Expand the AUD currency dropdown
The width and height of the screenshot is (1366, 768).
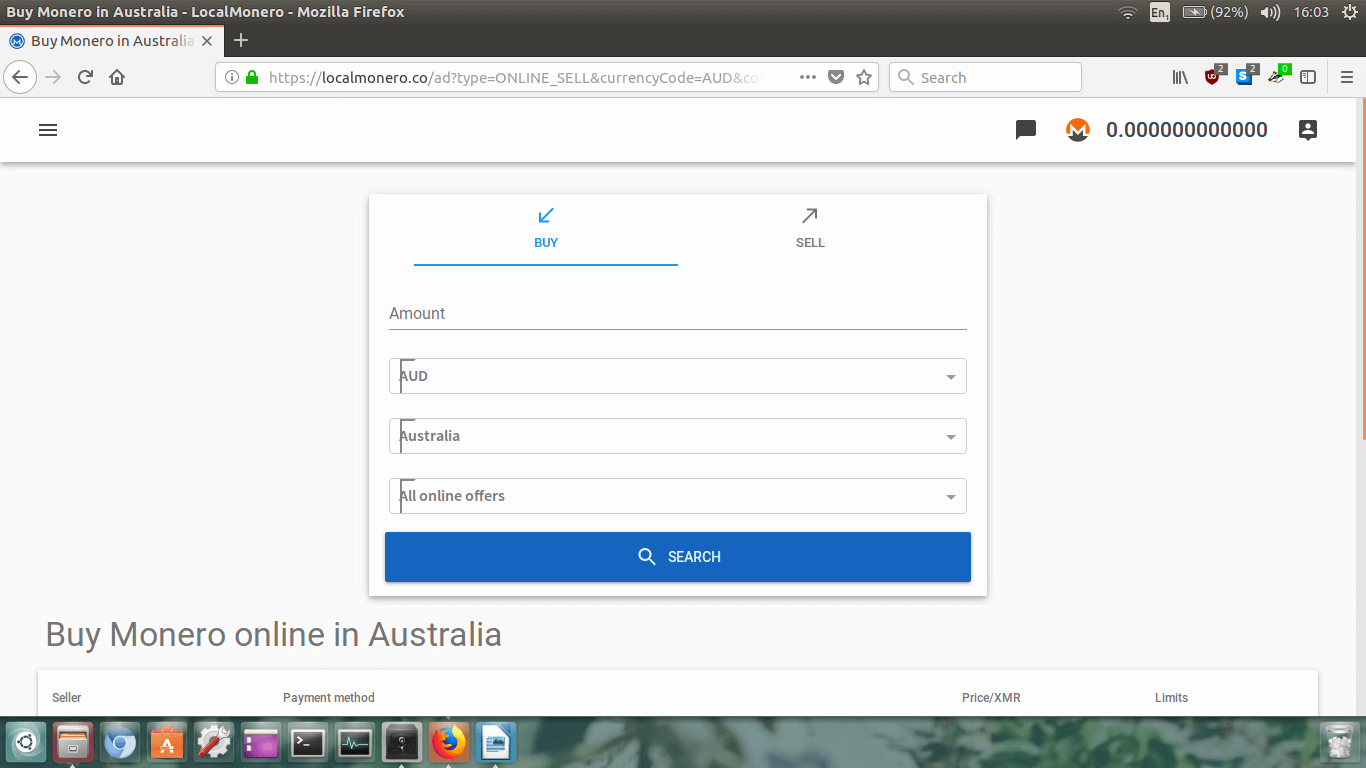pos(678,376)
